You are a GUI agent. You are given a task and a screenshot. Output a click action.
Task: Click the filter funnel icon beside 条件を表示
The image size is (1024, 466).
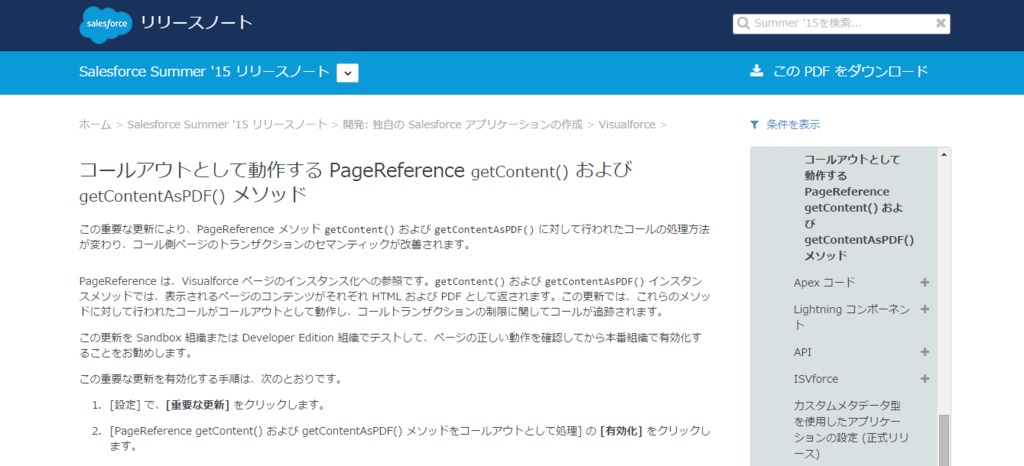coord(754,124)
